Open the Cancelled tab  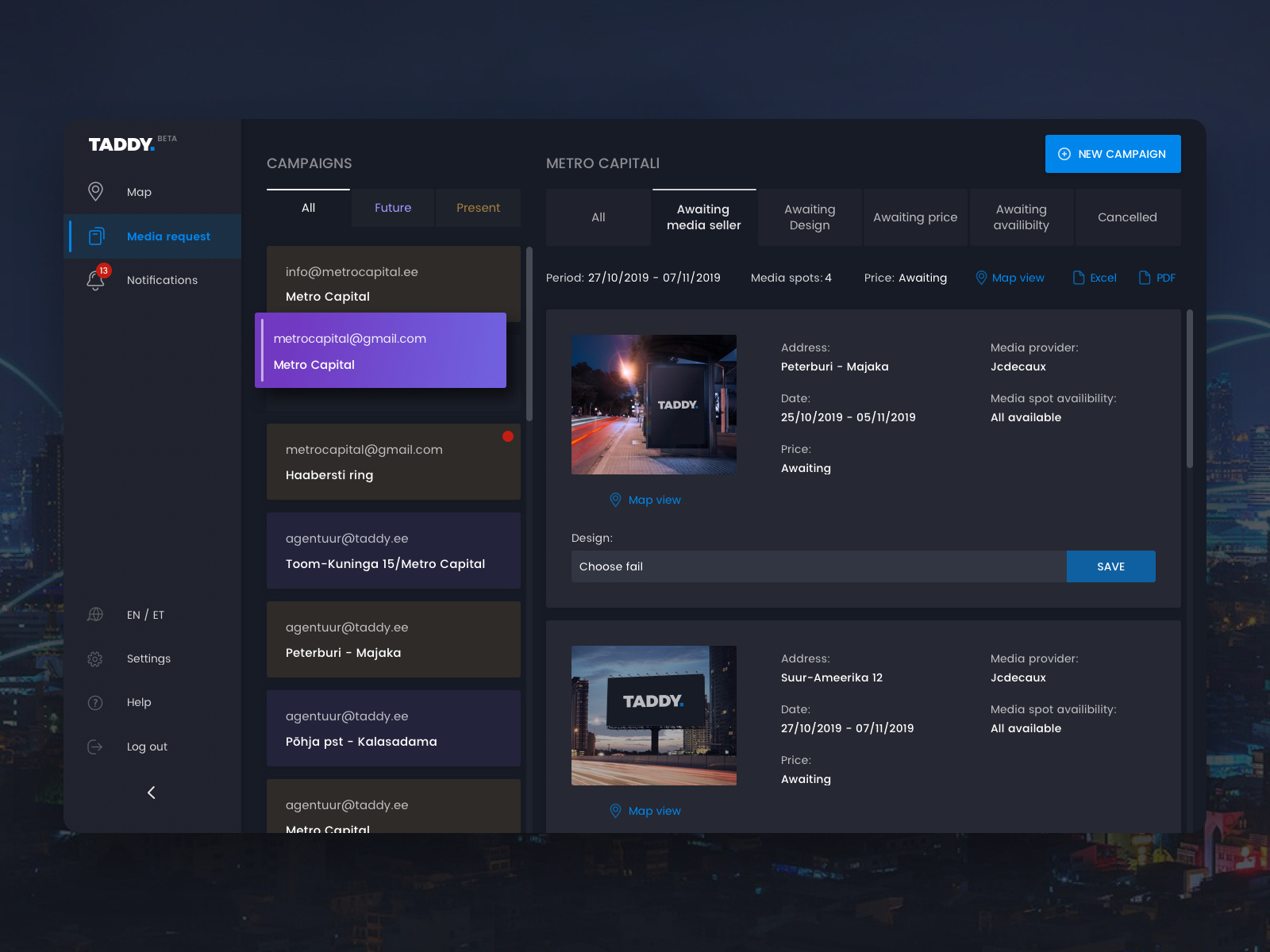(x=1128, y=217)
